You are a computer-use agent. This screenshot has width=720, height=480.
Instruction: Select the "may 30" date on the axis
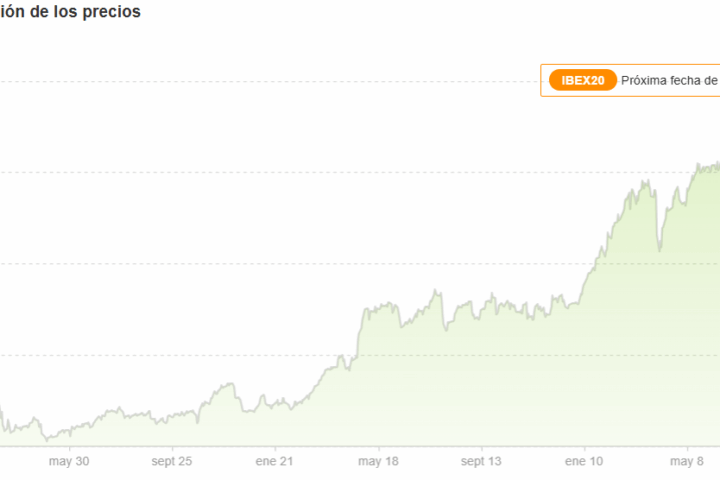69,461
